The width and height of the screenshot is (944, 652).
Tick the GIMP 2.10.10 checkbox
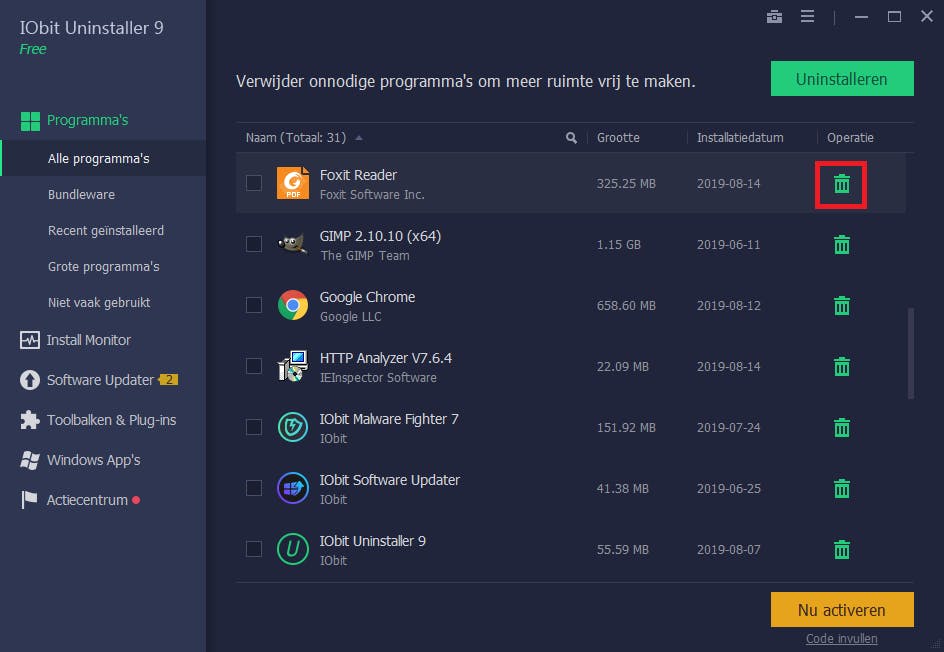254,244
